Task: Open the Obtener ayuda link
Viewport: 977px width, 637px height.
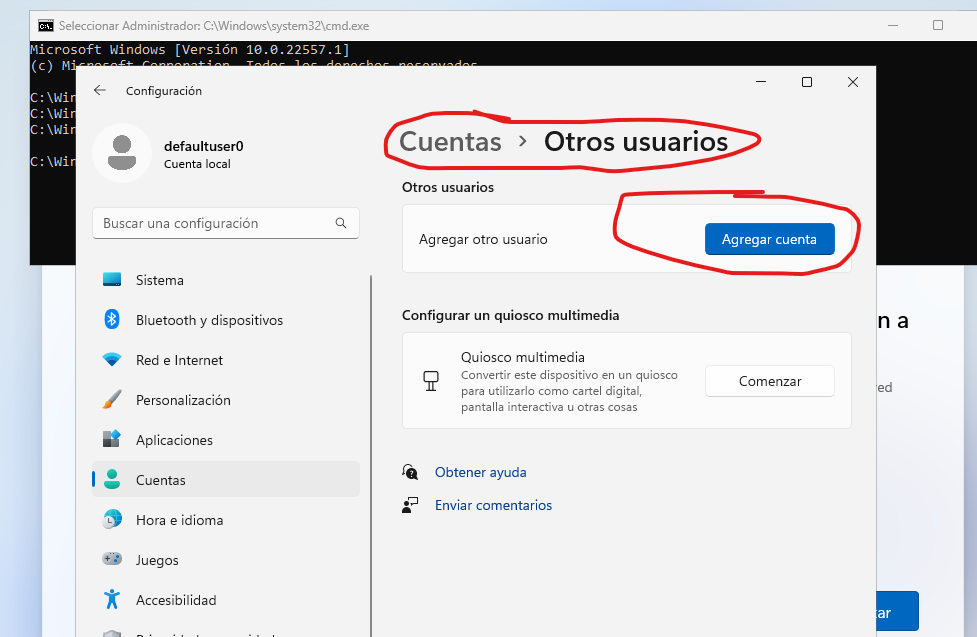Action: click(480, 472)
